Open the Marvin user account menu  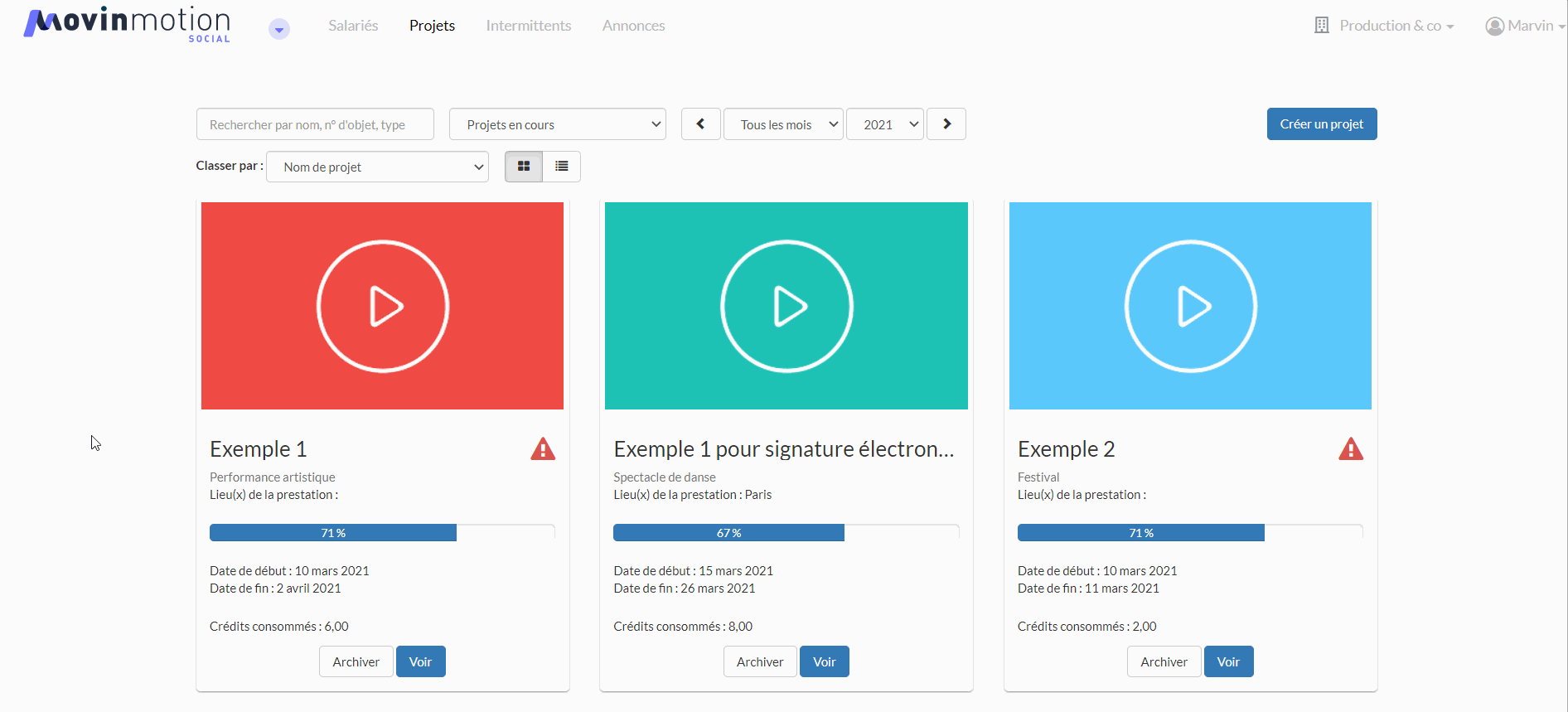coord(1525,26)
